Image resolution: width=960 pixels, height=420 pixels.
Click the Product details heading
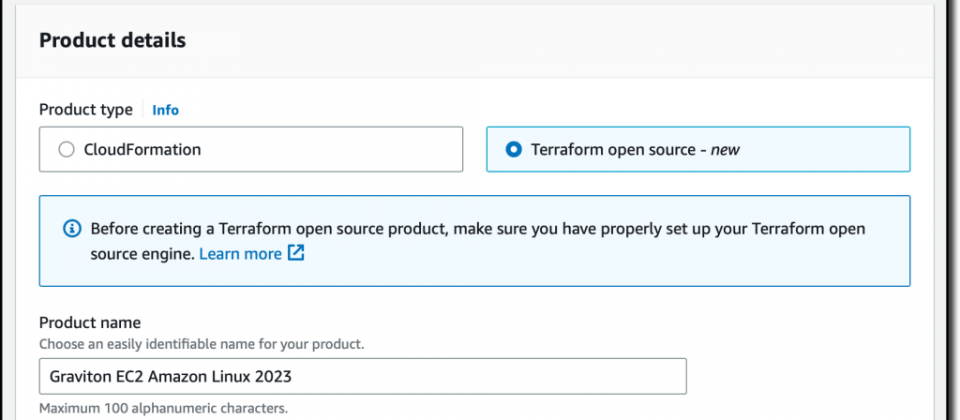[x=113, y=40]
